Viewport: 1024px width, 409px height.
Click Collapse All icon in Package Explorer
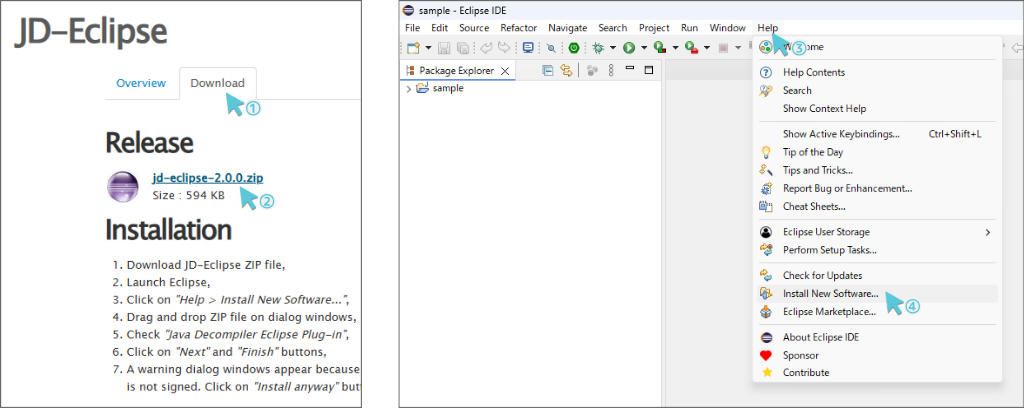[x=547, y=70]
